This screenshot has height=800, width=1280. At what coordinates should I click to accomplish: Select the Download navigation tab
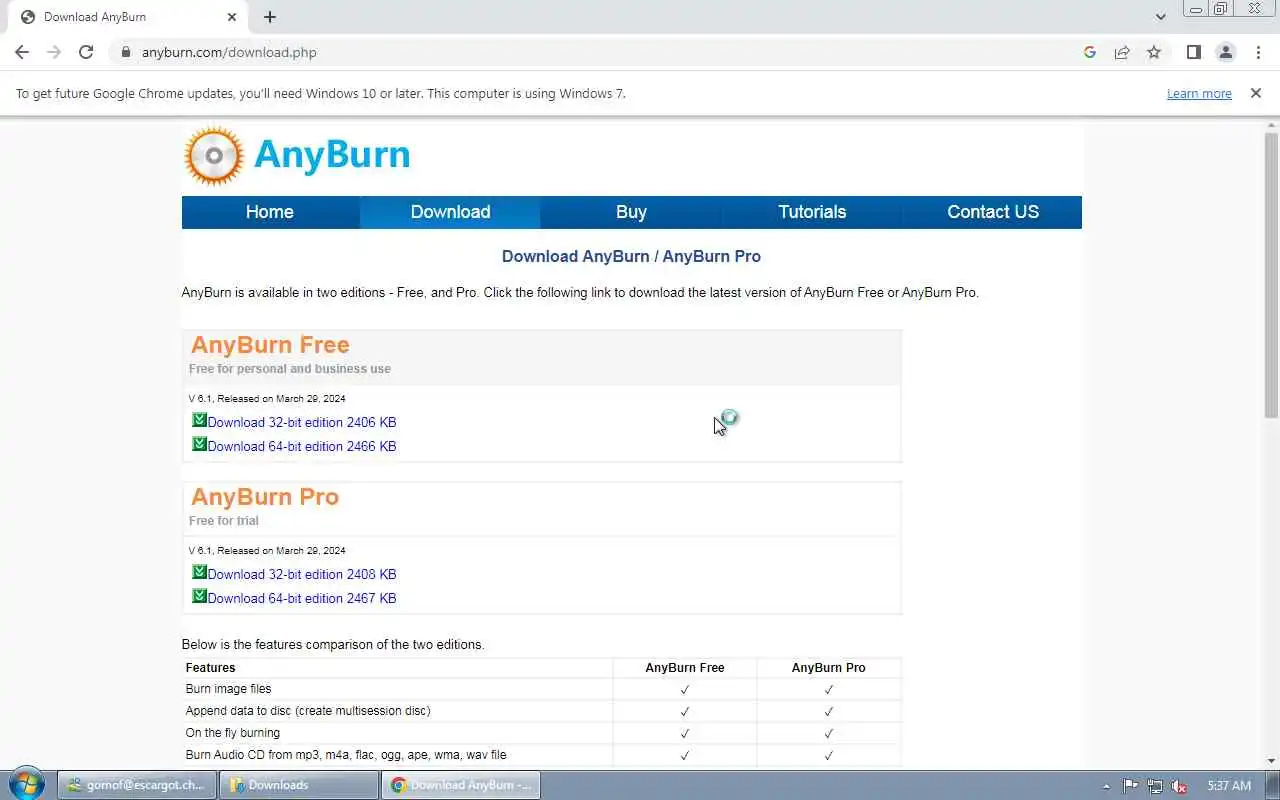pos(450,212)
